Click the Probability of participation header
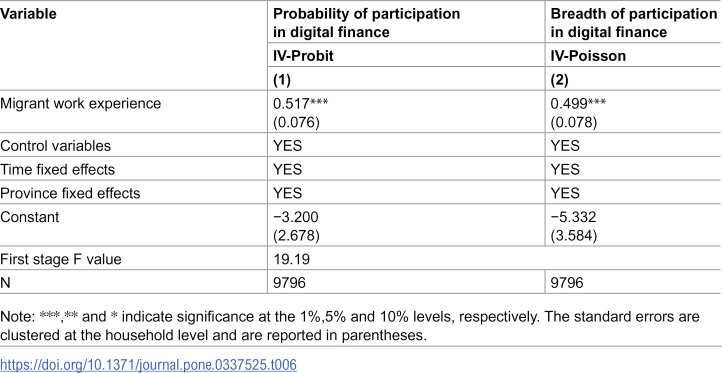Image resolution: width=722 pixels, height=373 pixels. pyautogui.click(x=367, y=23)
